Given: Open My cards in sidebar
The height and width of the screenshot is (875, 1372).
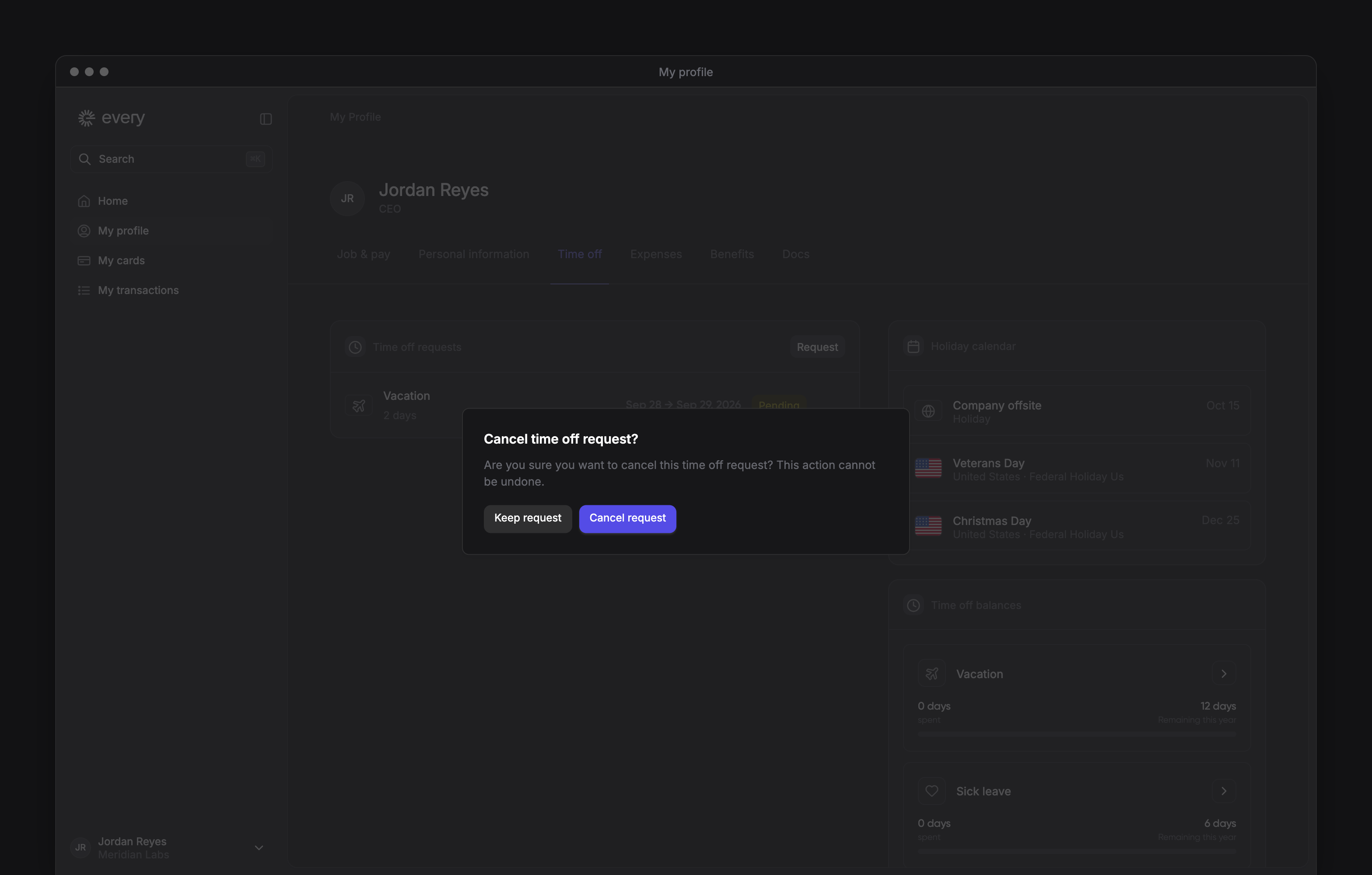Looking at the screenshot, I should 171,260.
